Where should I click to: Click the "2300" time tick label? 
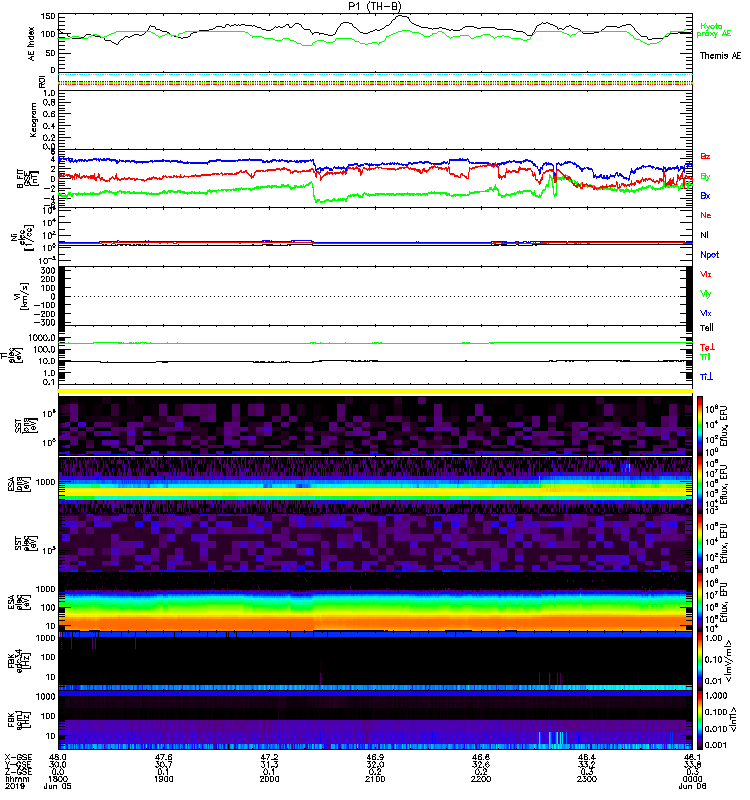(587, 779)
